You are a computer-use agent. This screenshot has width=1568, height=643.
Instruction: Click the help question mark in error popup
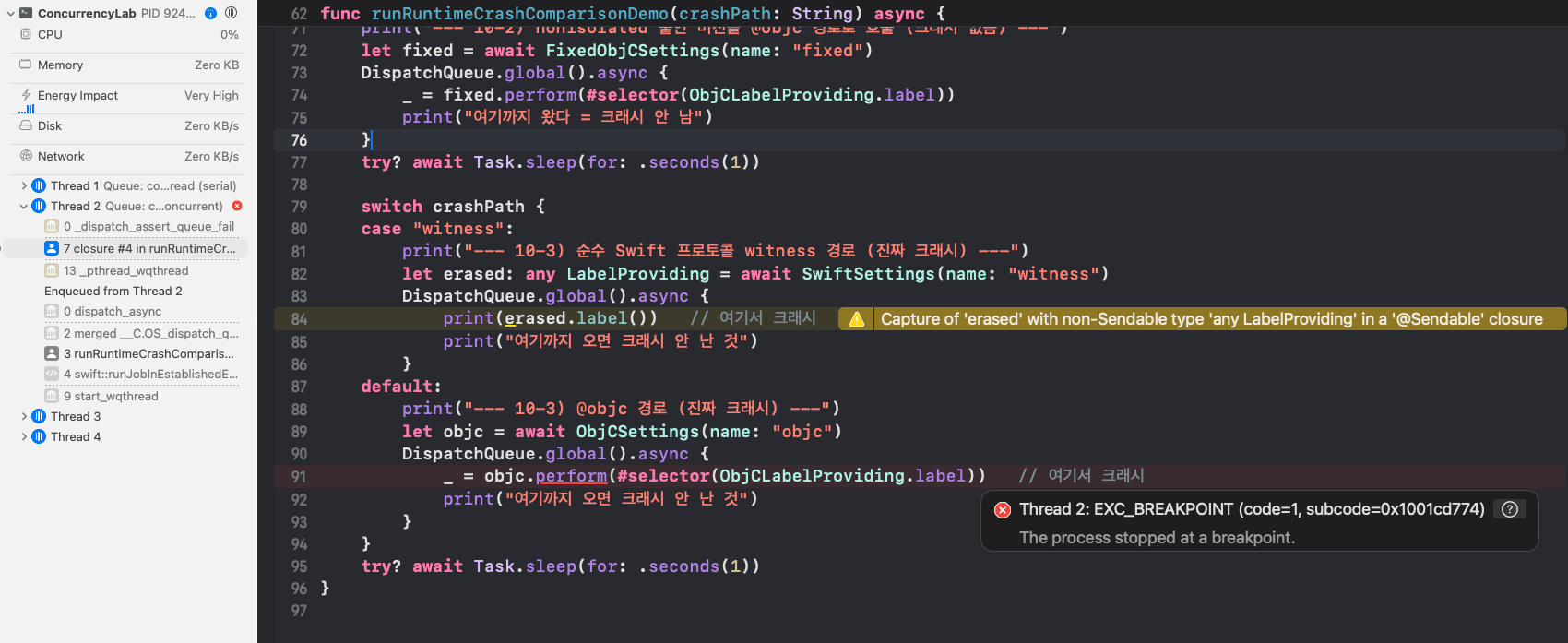coord(1510,509)
